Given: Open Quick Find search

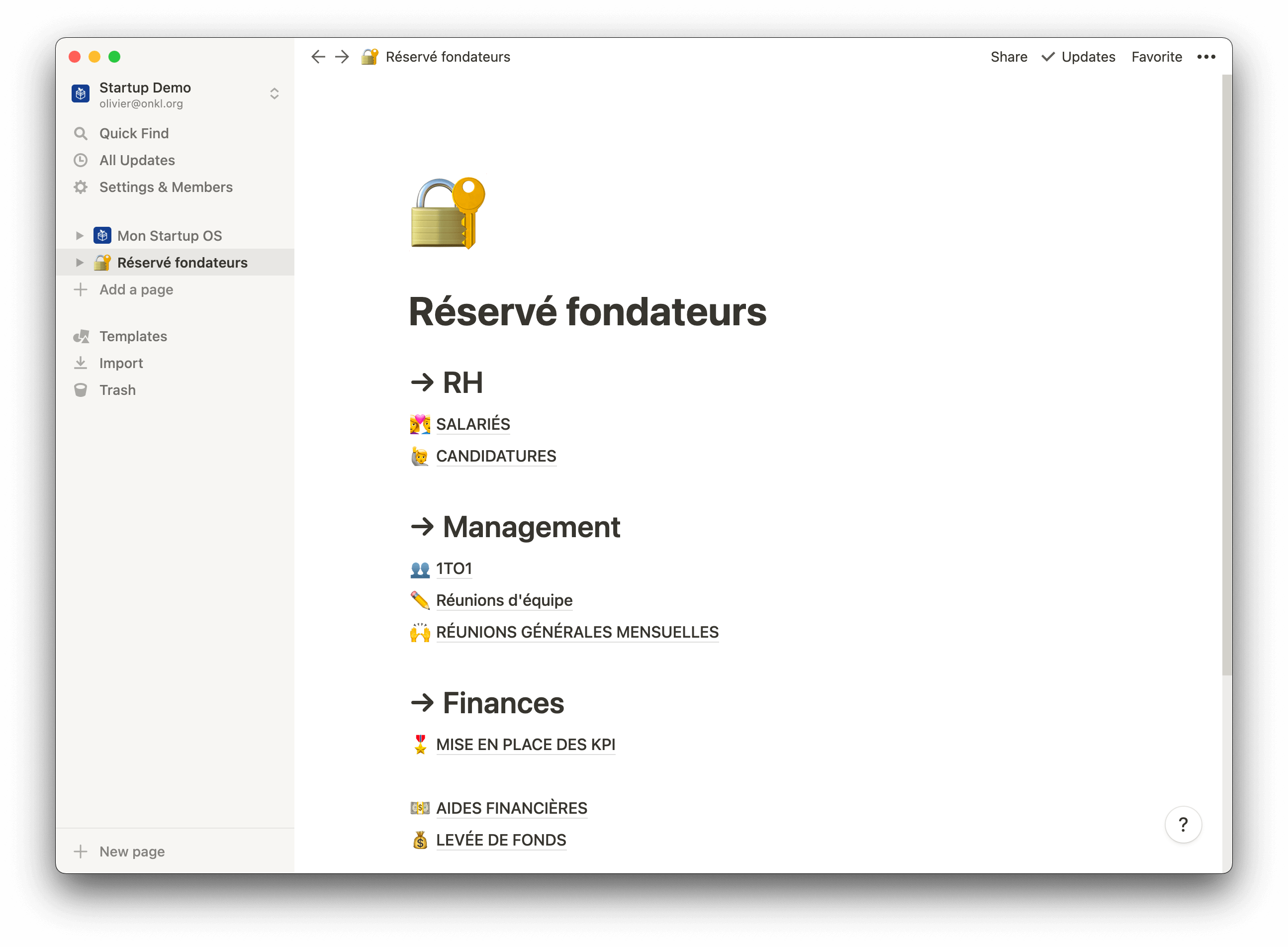Looking at the screenshot, I should tap(134, 134).
